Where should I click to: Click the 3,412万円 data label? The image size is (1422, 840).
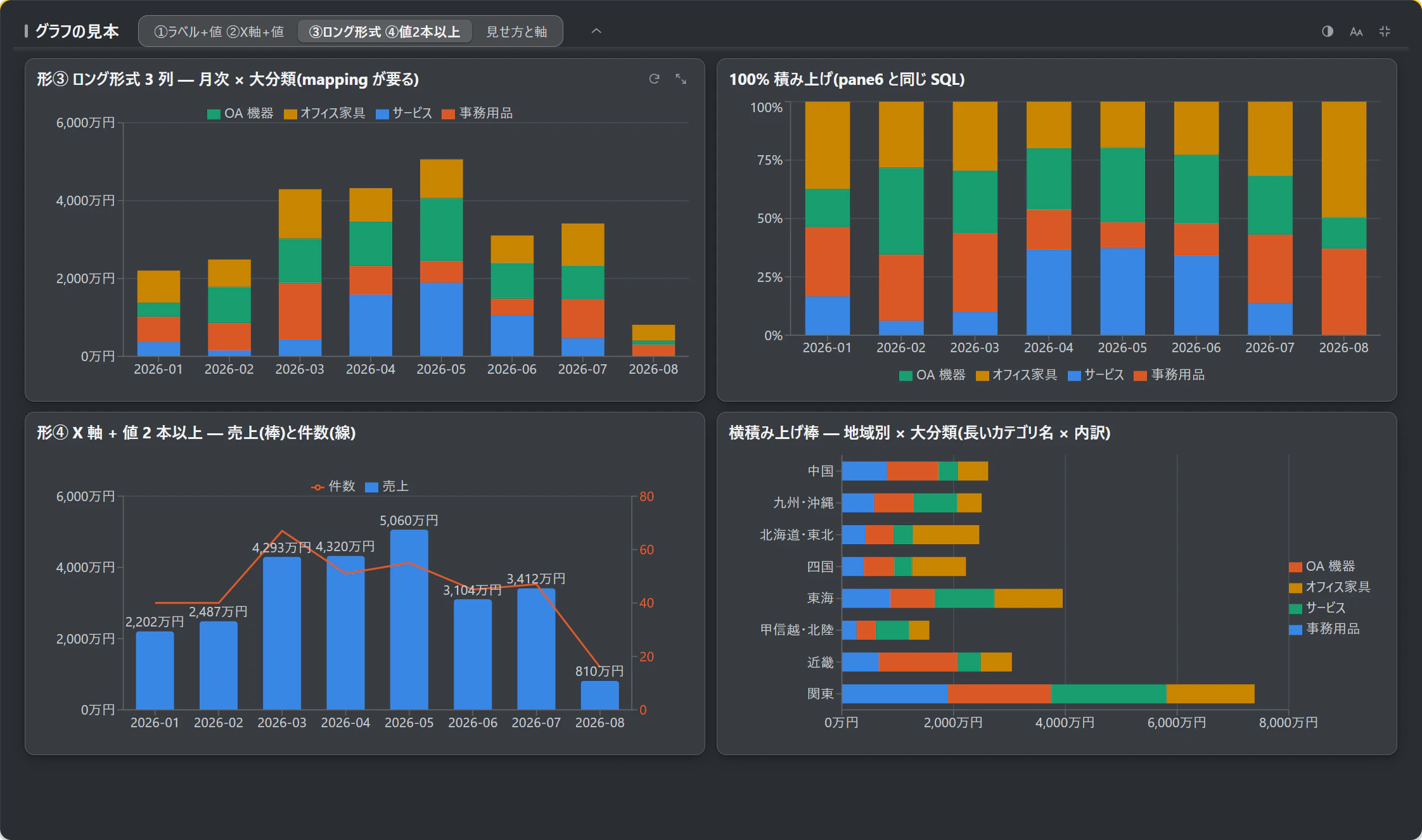[535, 579]
